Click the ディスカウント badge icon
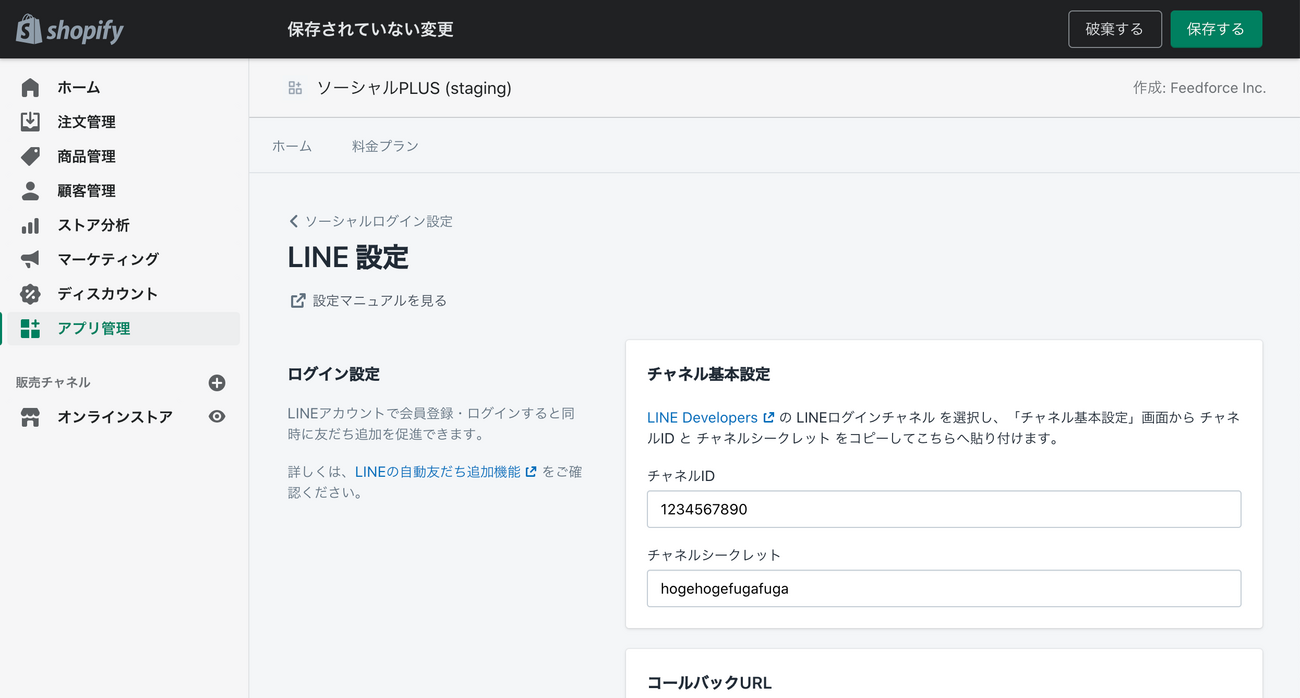The height and width of the screenshot is (698, 1300). [x=30, y=294]
